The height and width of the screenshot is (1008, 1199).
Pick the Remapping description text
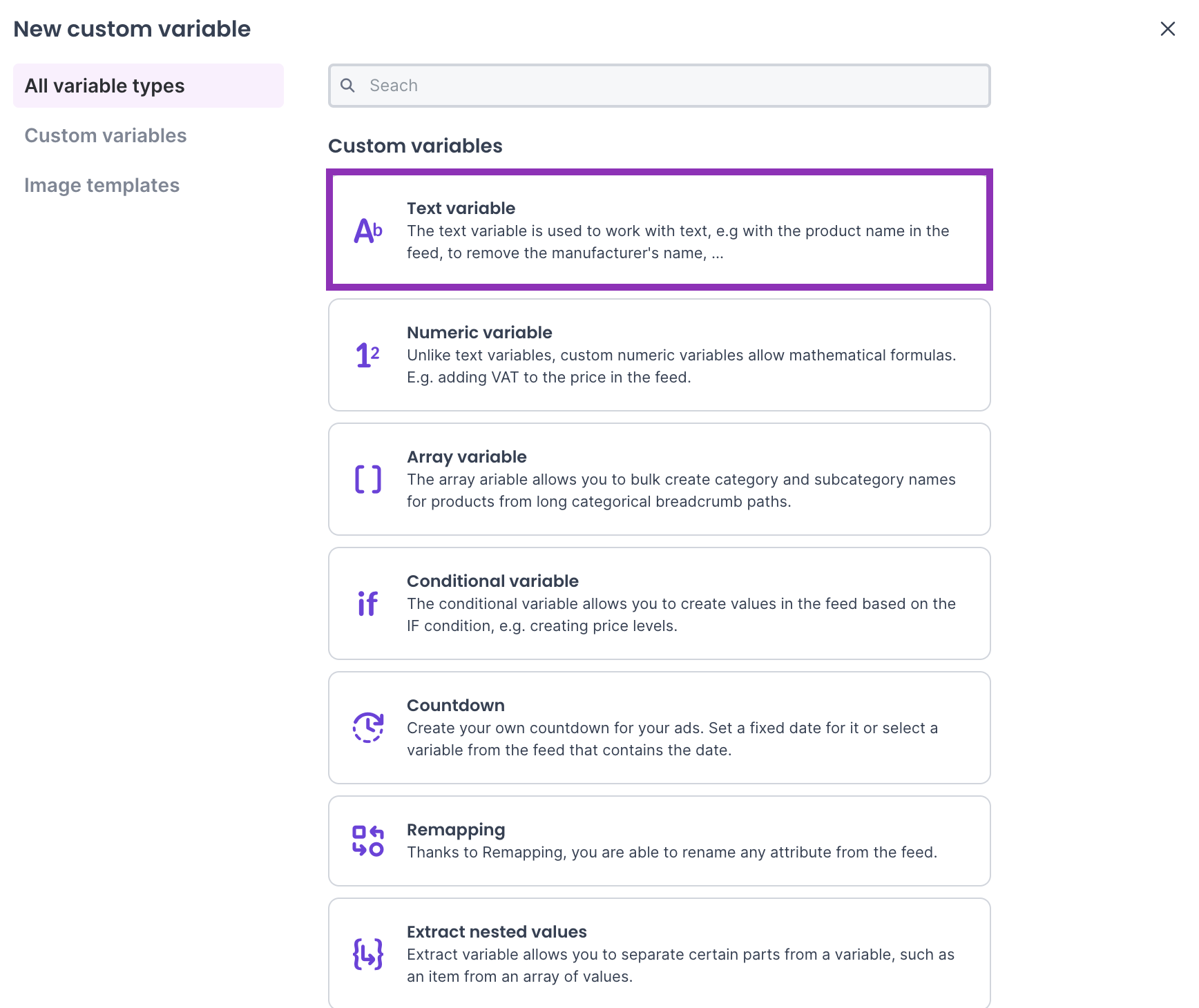671,852
